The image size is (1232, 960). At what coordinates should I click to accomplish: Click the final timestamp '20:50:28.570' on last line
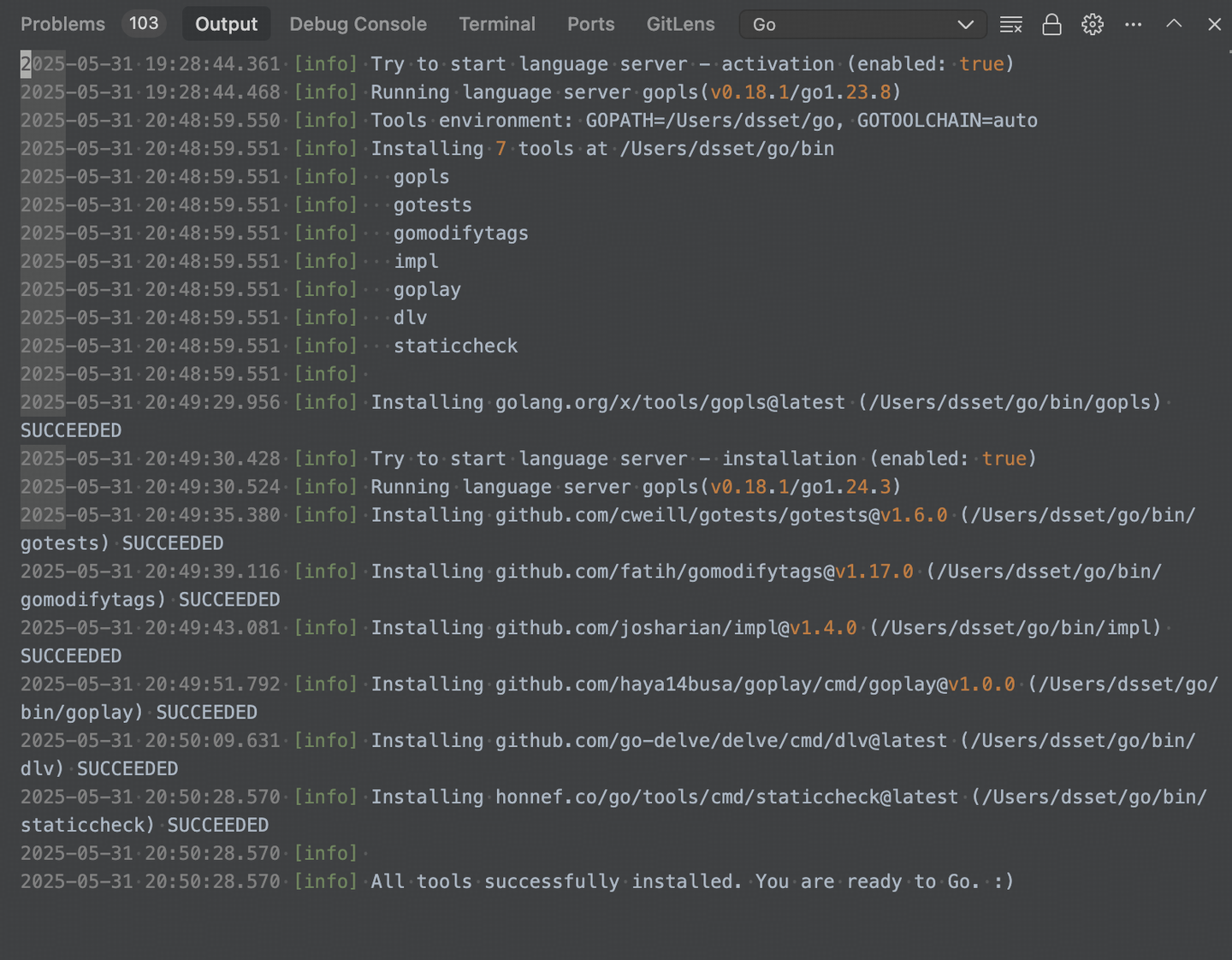pyautogui.click(x=212, y=882)
